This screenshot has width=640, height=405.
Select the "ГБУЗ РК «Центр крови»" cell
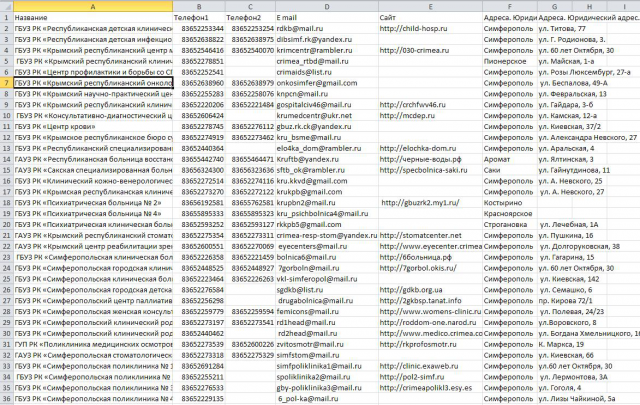93,127
